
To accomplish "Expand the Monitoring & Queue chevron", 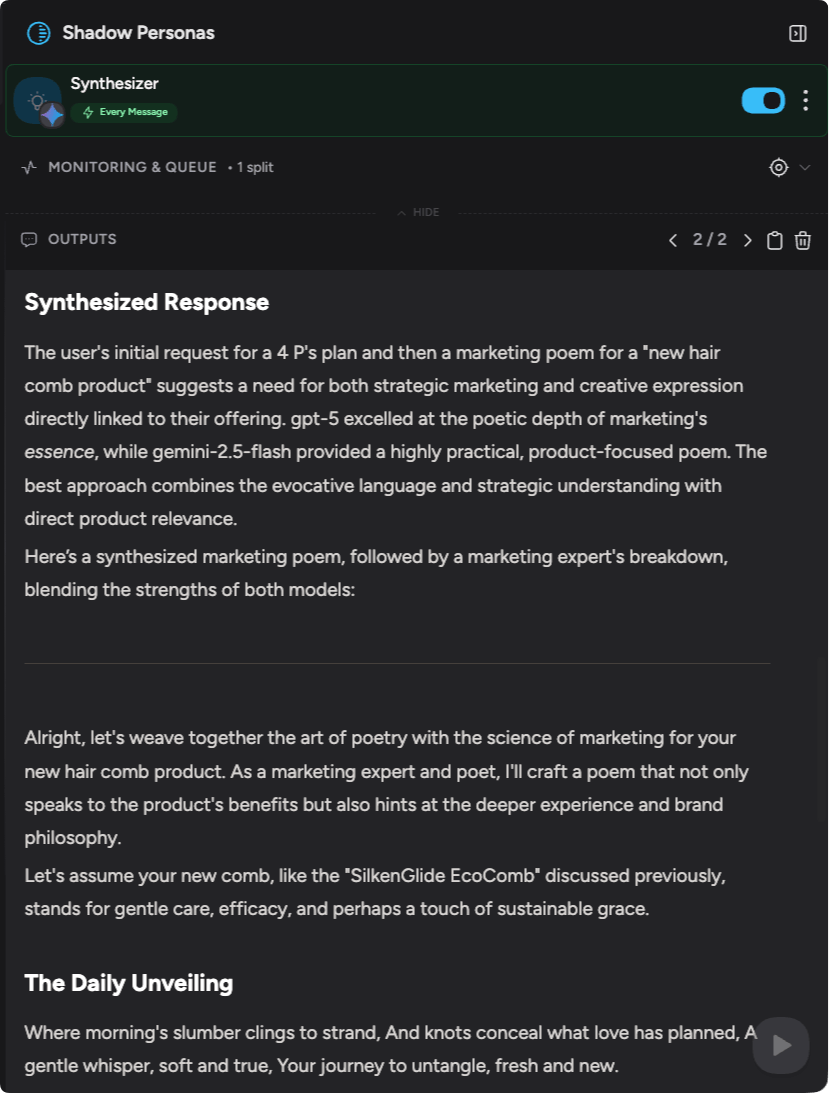I will 805,167.
